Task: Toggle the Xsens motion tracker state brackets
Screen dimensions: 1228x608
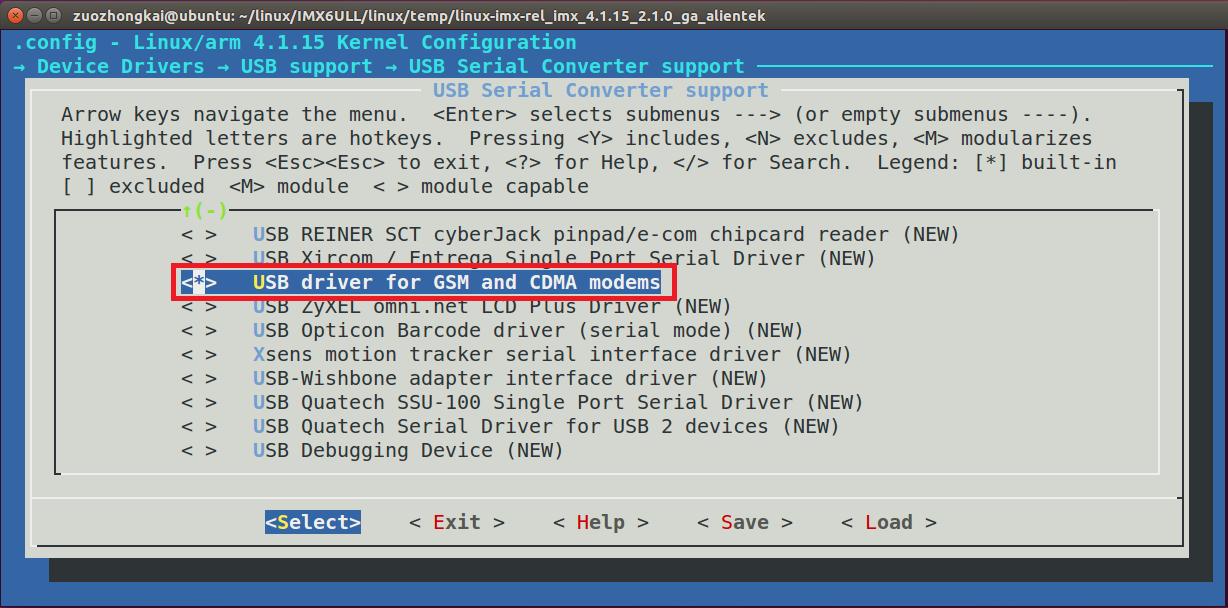Action: point(199,354)
